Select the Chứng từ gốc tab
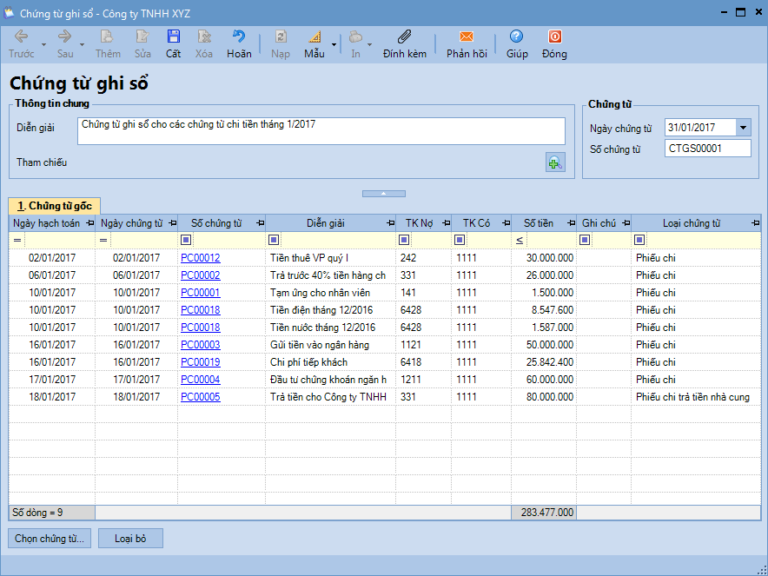Image resolution: width=768 pixels, height=576 pixels. 54,205
